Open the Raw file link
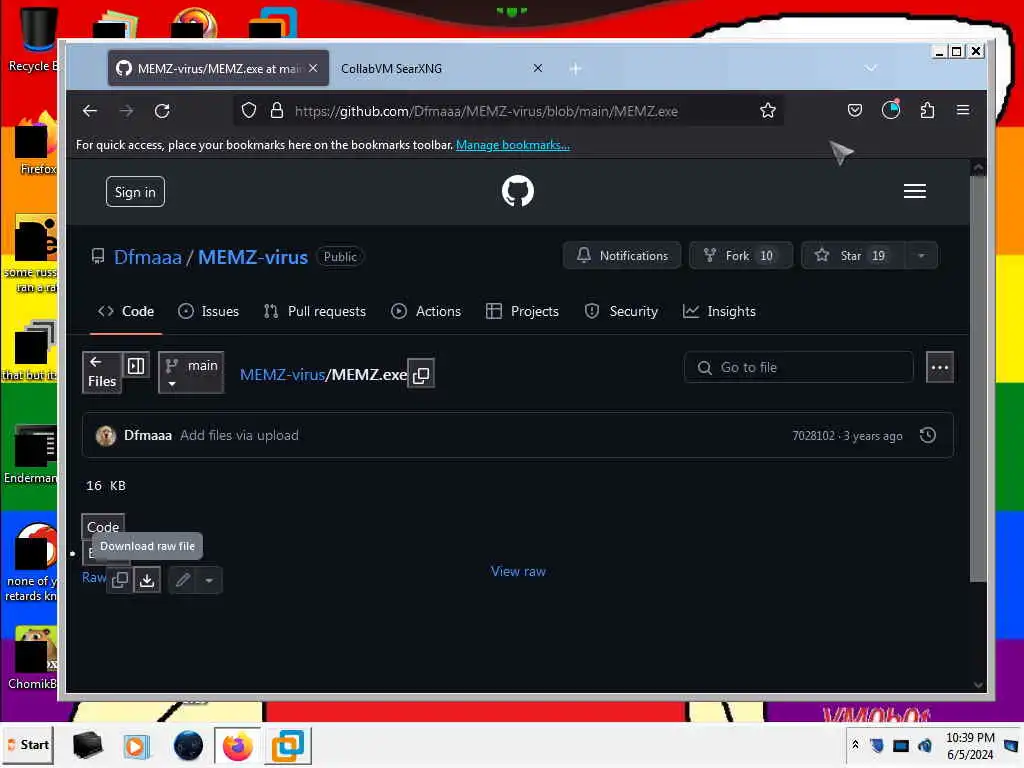 [93, 577]
